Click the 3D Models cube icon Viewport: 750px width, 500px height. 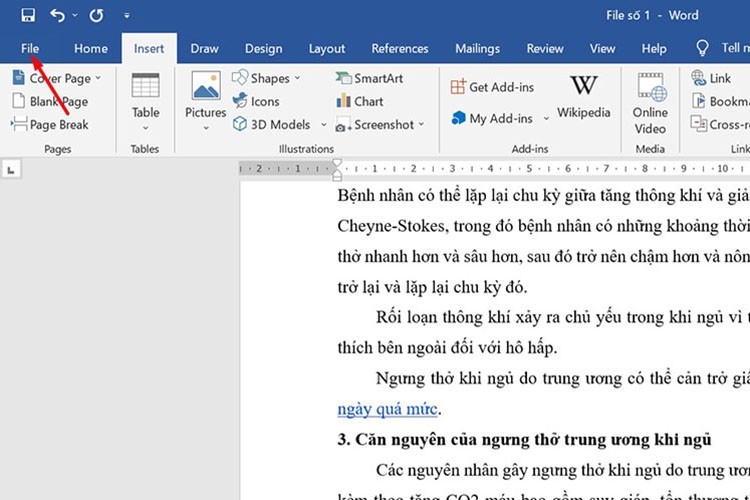(240, 124)
